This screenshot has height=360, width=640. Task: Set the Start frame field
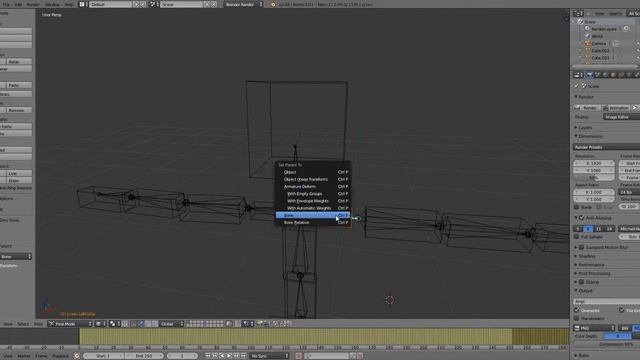(x=103, y=356)
